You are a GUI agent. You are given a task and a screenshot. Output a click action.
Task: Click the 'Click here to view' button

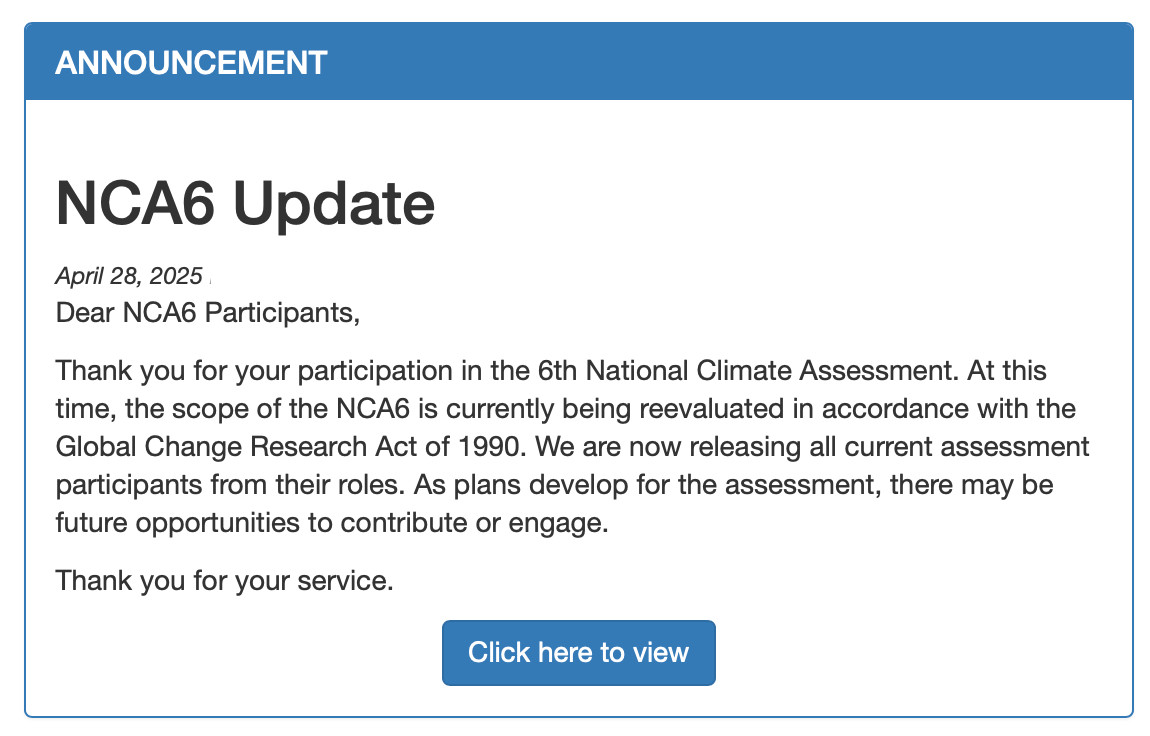pos(578,652)
